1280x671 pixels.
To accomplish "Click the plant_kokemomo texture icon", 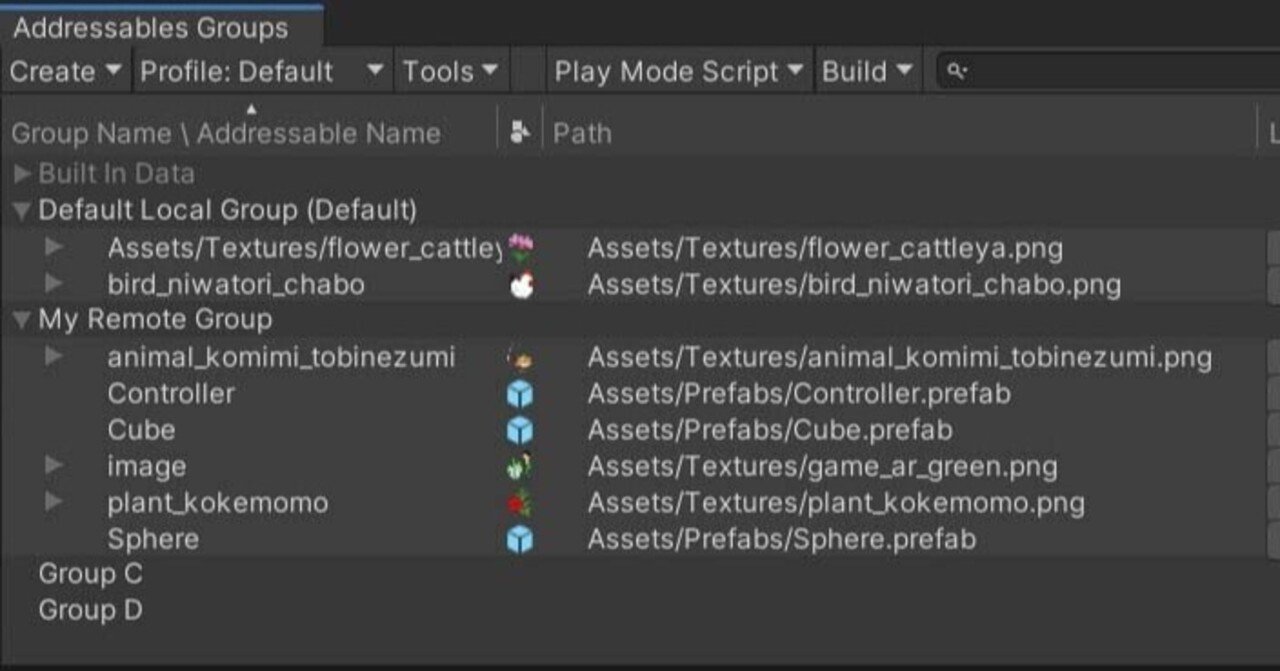I will coord(519,502).
